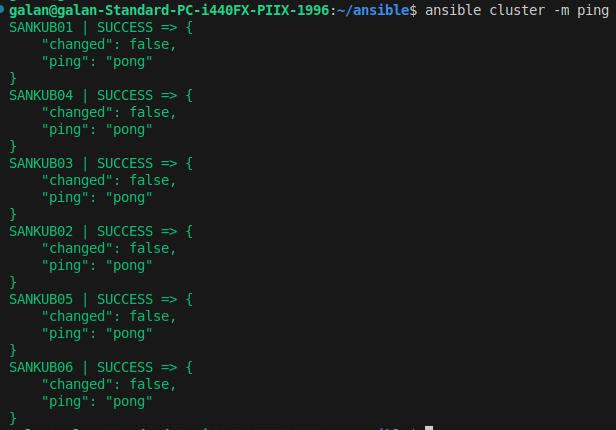Viewport: 616px width, 430px height.
Task: Click the SANKUB02 hostname
Action: point(41,231)
